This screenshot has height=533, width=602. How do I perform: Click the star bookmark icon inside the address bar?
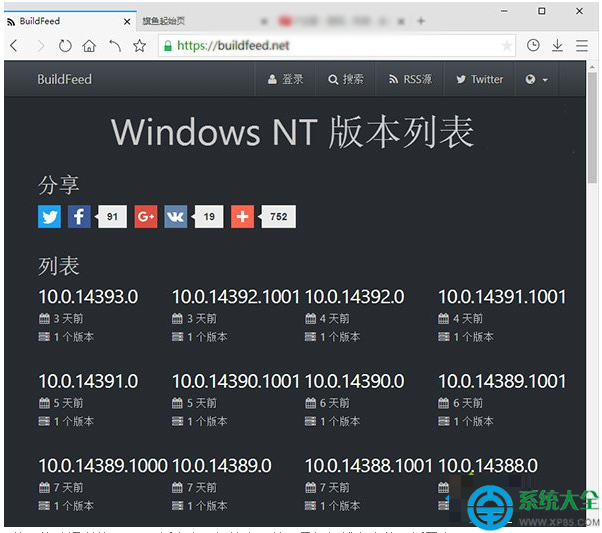pos(507,46)
